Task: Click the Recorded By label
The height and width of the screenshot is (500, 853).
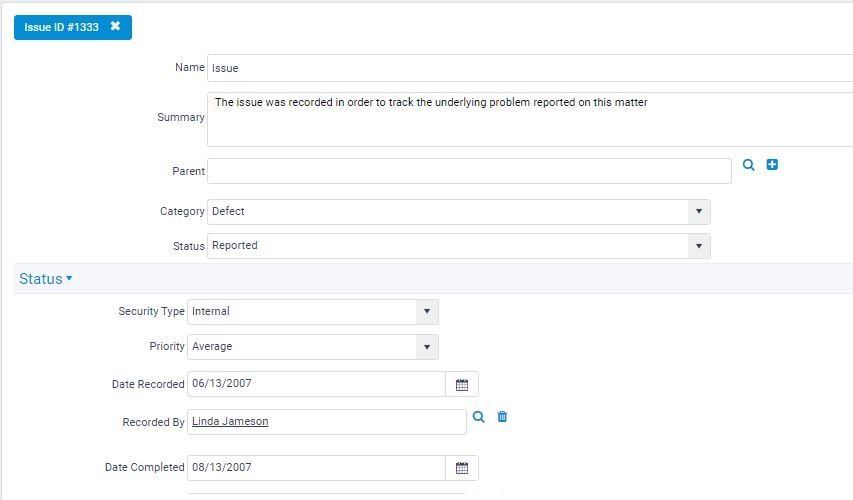Action: pos(153,422)
